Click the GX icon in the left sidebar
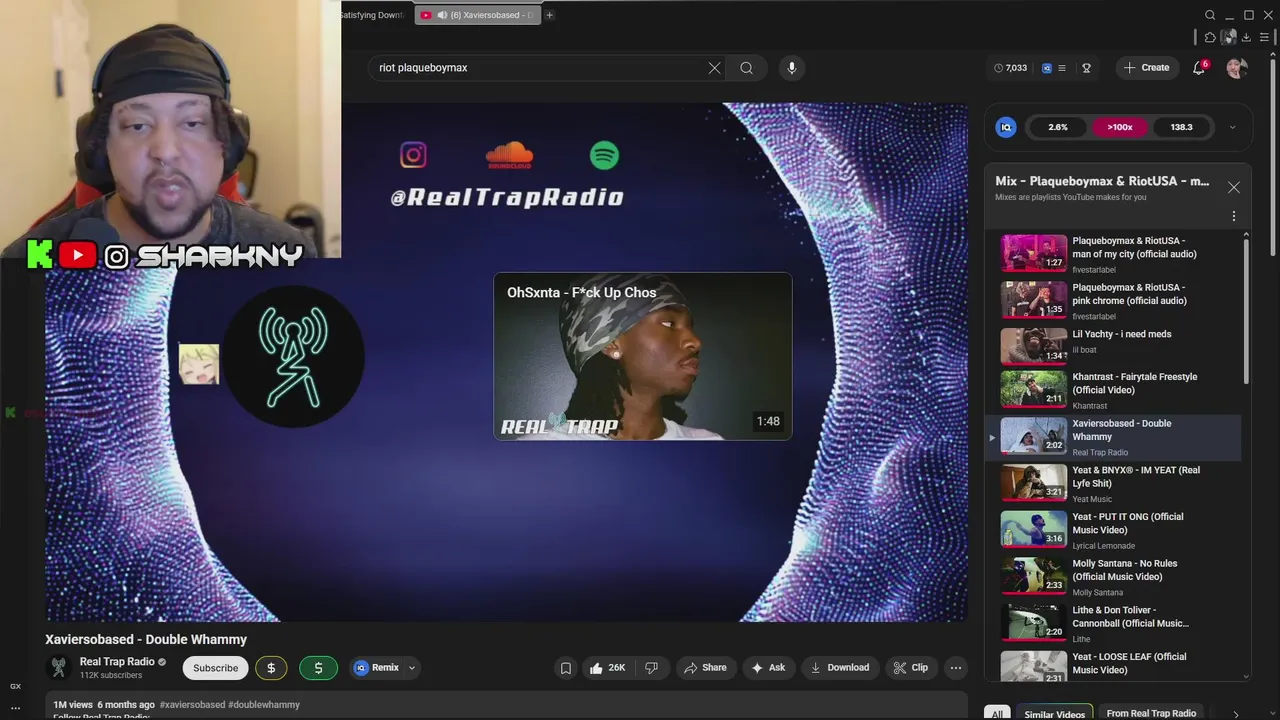The width and height of the screenshot is (1280, 720). (15, 686)
